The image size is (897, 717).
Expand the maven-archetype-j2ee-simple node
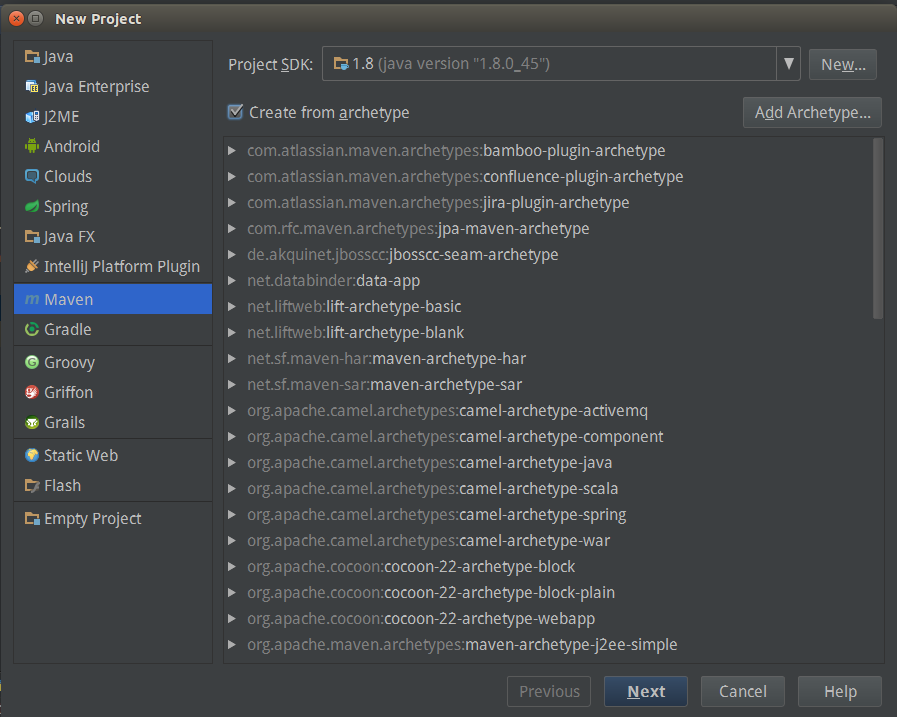[232, 644]
